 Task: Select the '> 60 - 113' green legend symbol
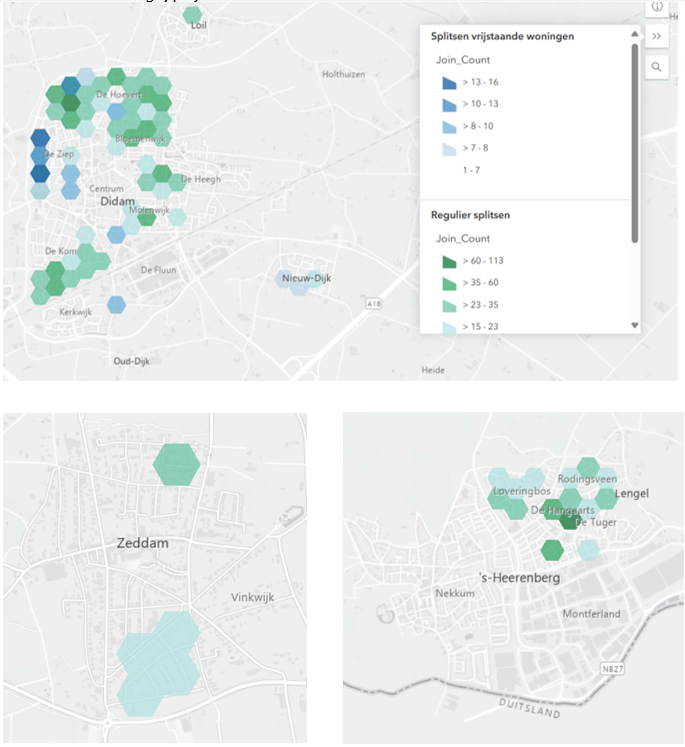(447, 262)
